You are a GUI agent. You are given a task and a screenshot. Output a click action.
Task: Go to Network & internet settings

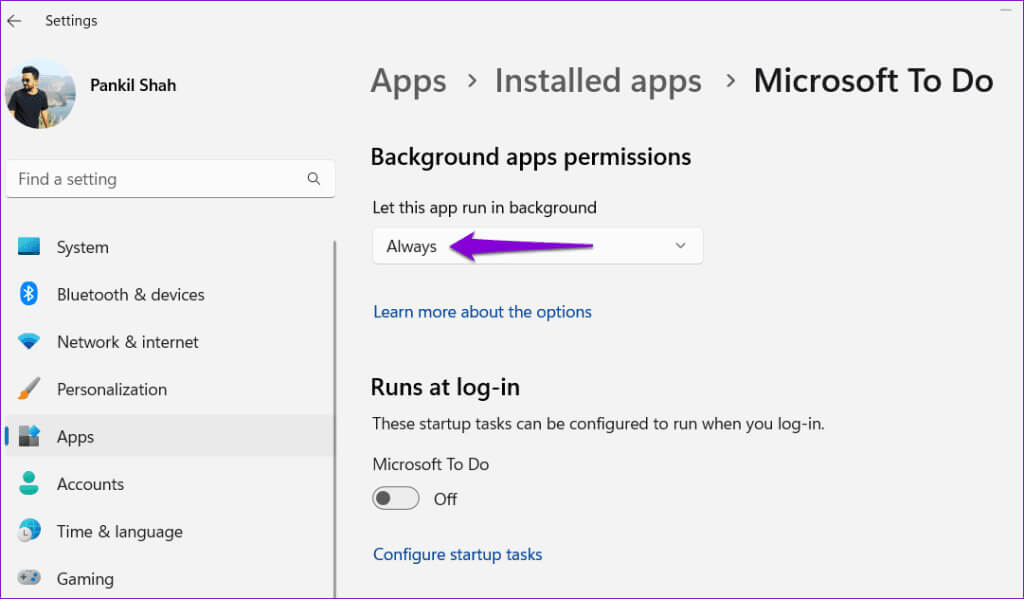(170, 342)
